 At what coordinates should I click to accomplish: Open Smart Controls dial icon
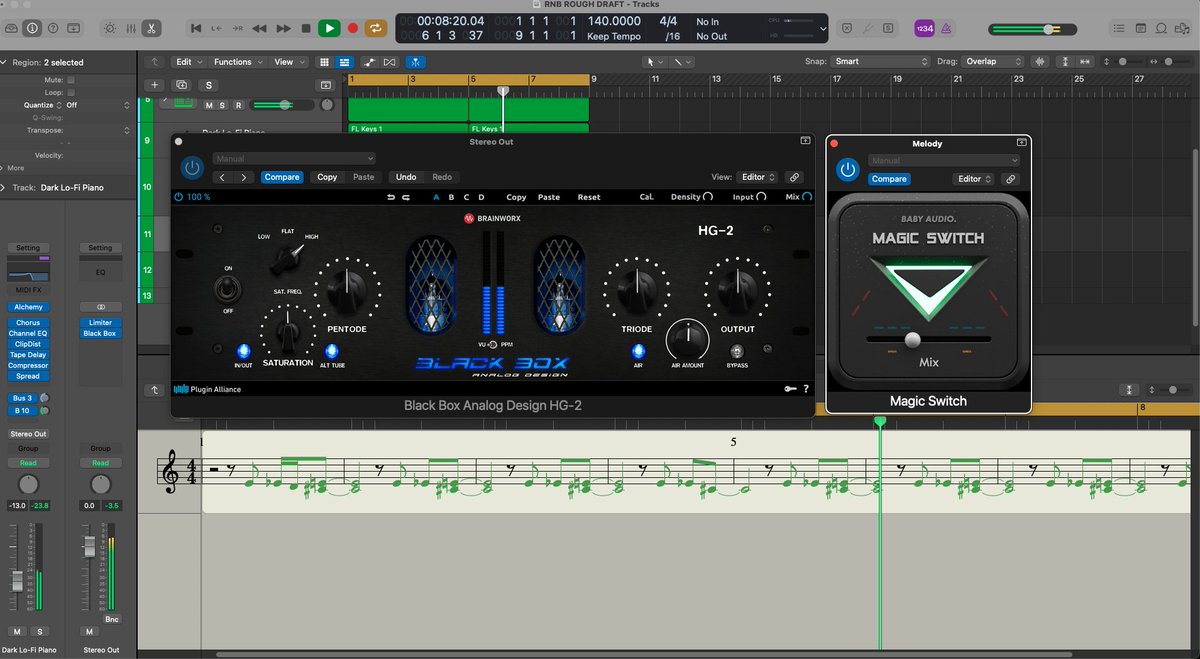click(108, 28)
